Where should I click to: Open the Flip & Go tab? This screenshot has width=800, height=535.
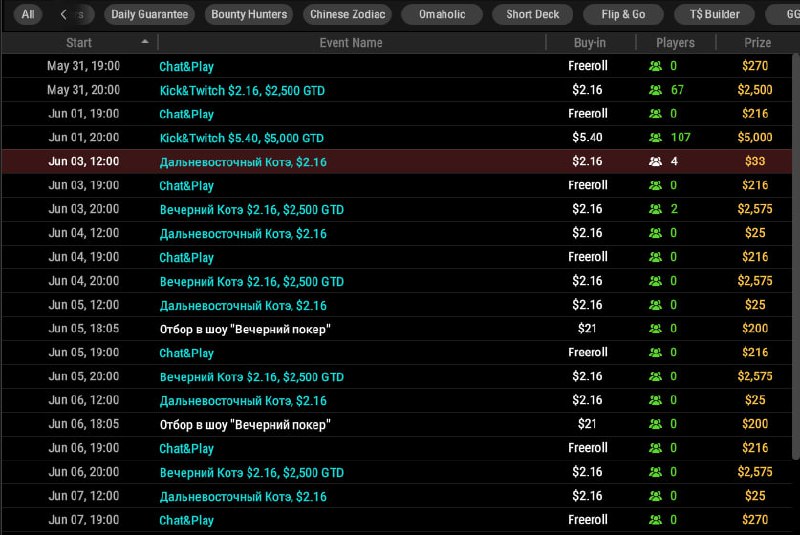coord(623,14)
